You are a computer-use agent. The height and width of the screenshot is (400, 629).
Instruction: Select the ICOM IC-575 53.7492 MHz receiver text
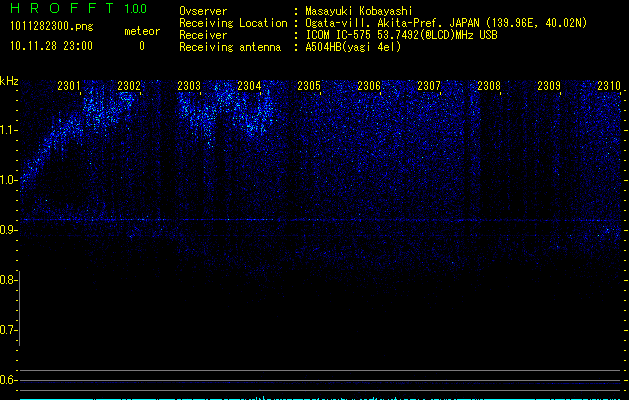(x=401, y=35)
